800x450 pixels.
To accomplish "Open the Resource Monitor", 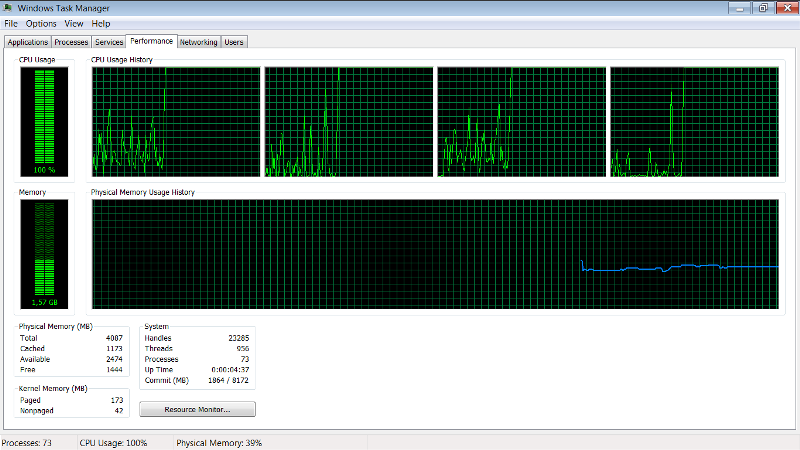I will pos(197,409).
